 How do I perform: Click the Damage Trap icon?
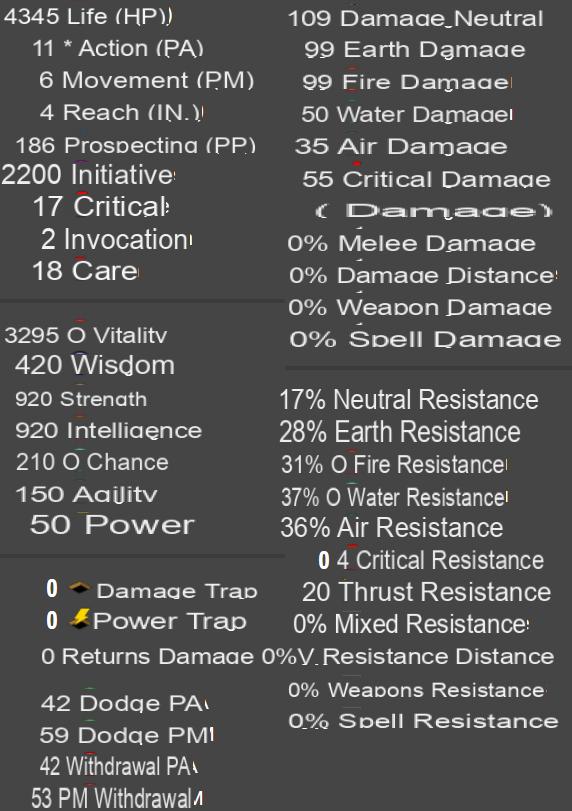click(79, 588)
